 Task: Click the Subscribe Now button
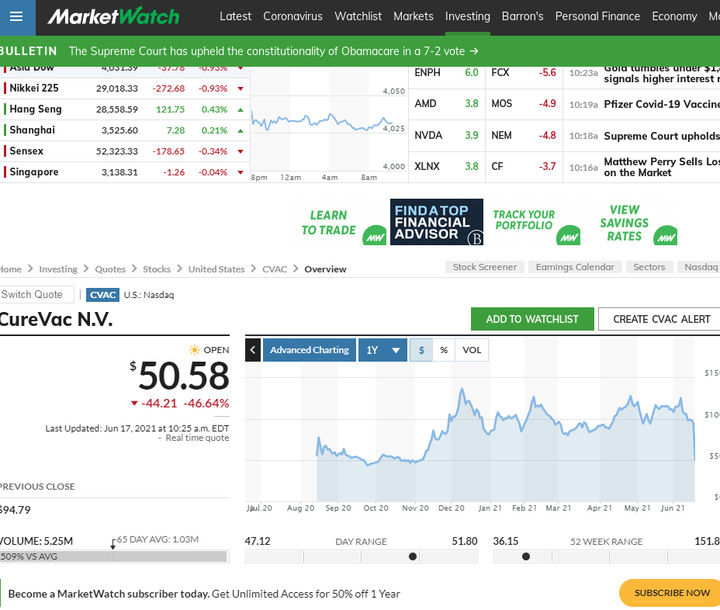pos(671,593)
